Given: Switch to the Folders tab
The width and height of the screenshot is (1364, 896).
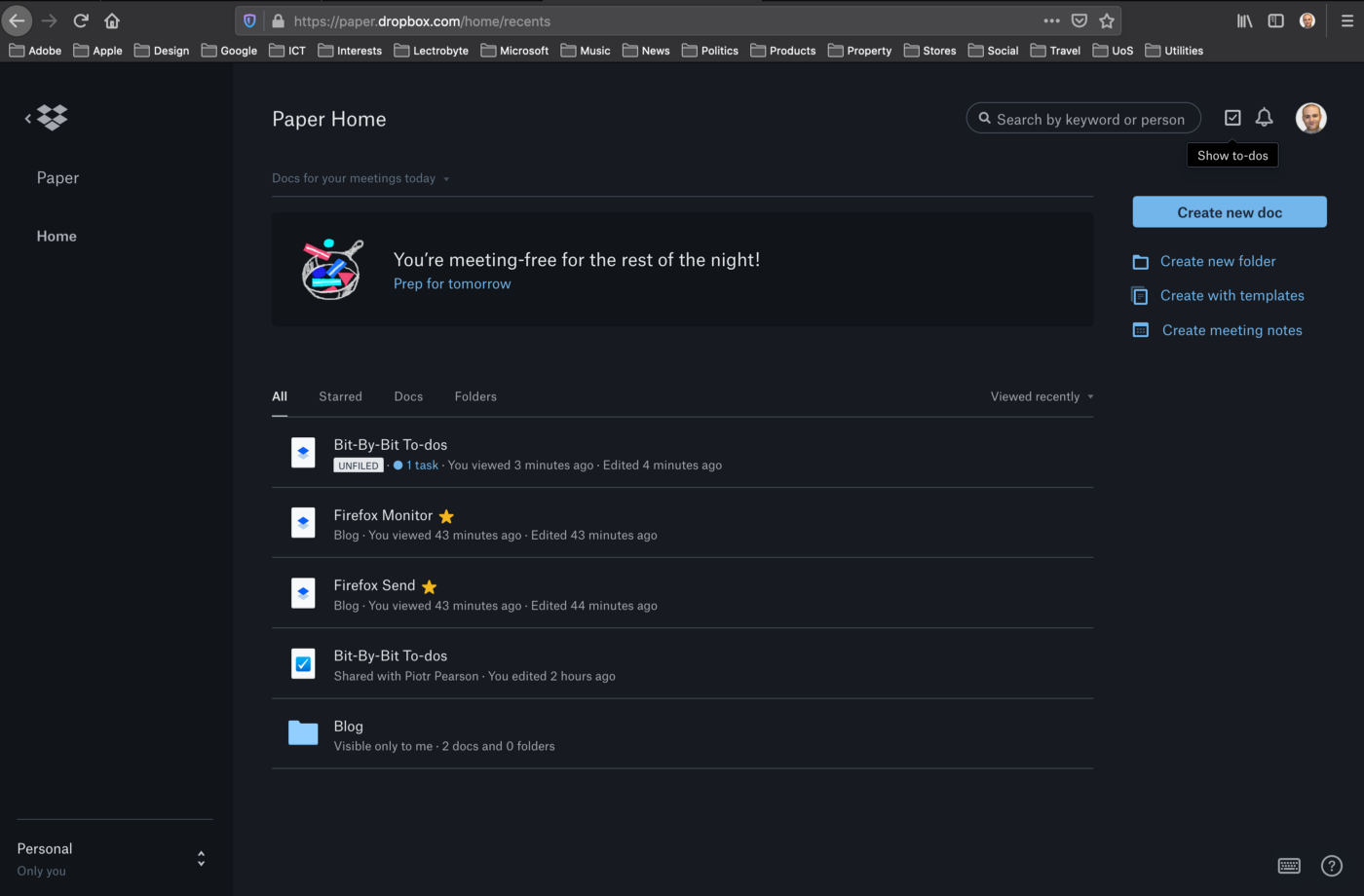Looking at the screenshot, I should pyautogui.click(x=475, y=396).
